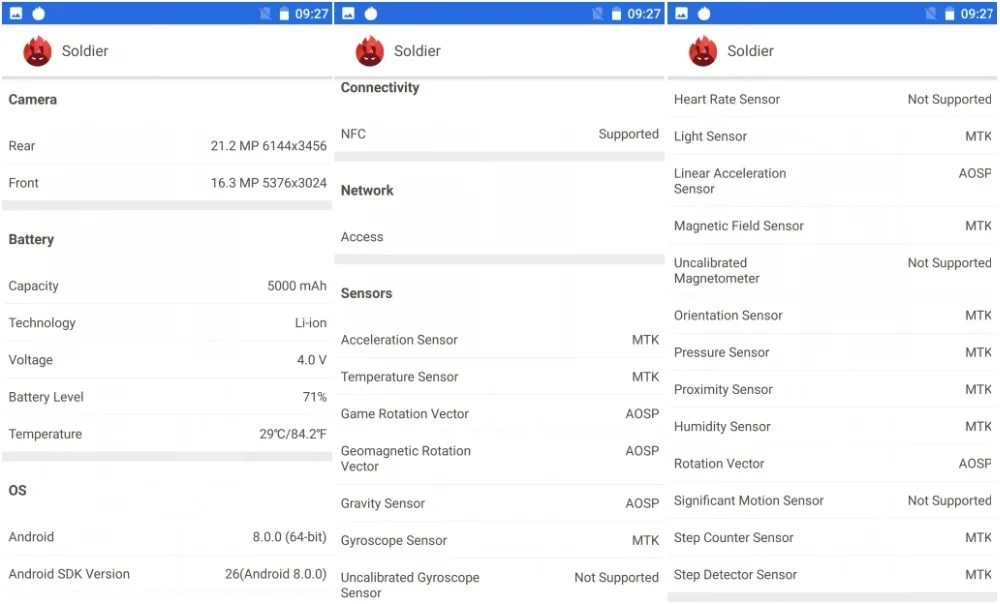
Task: Select the Orientation Sensor row label
Action: pyautogui.click(x=728, y=315)
